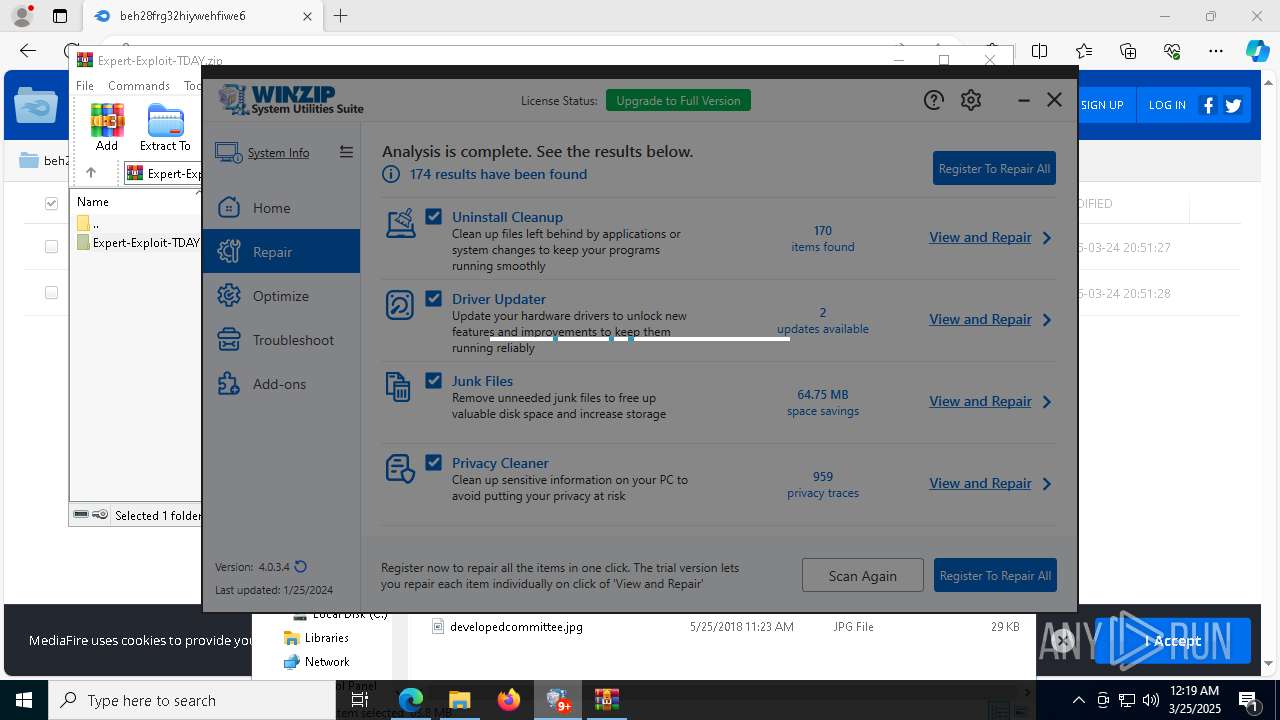Click WinRAR Add toolbar icon
The image size is (1280, 720).
(x=107, y=127)
